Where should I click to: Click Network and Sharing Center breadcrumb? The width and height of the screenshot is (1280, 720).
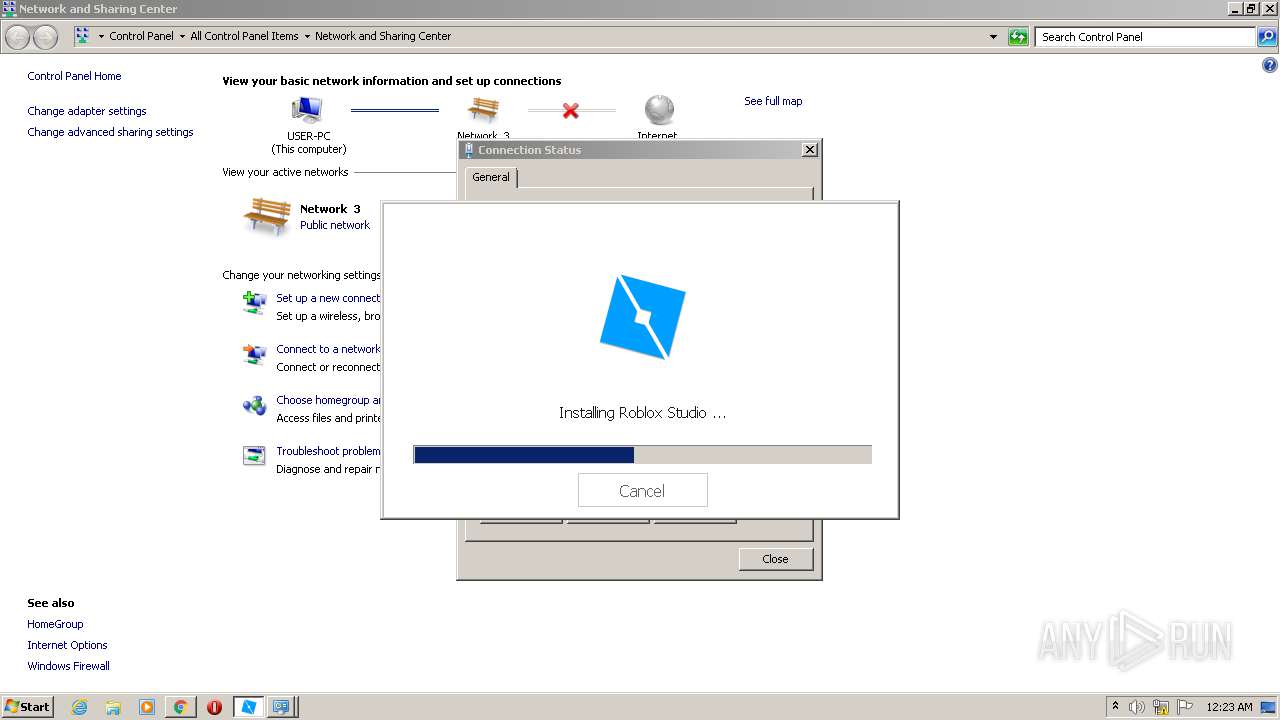click(x=383, y=36)
